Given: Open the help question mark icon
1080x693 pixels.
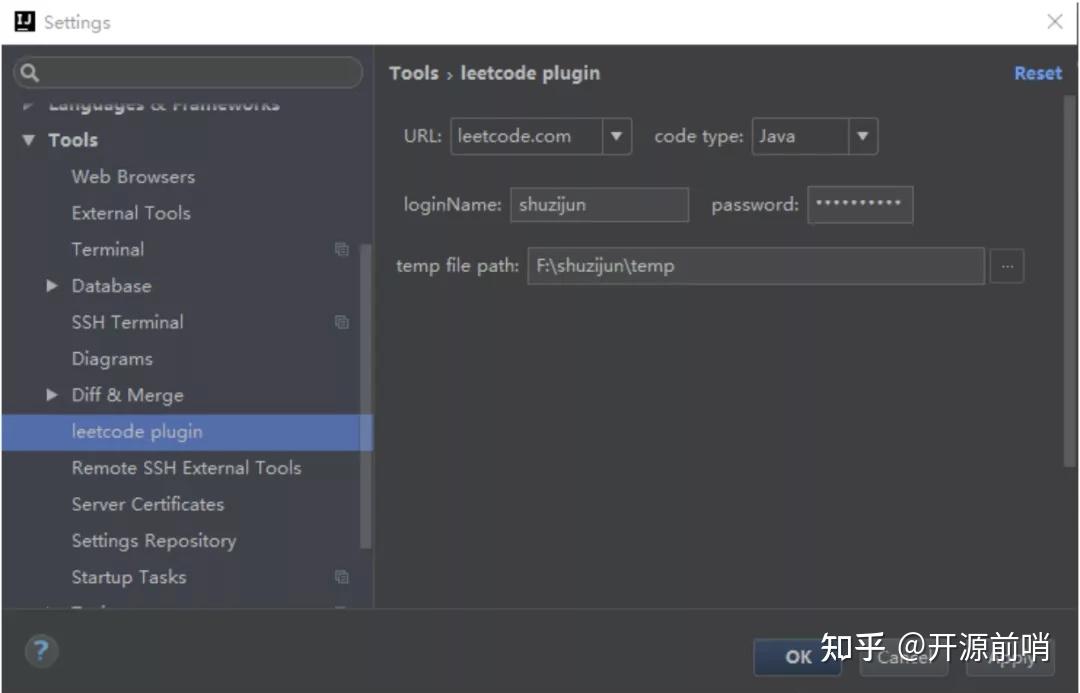Looking at the screenshot, I should (x=41, y=650).
